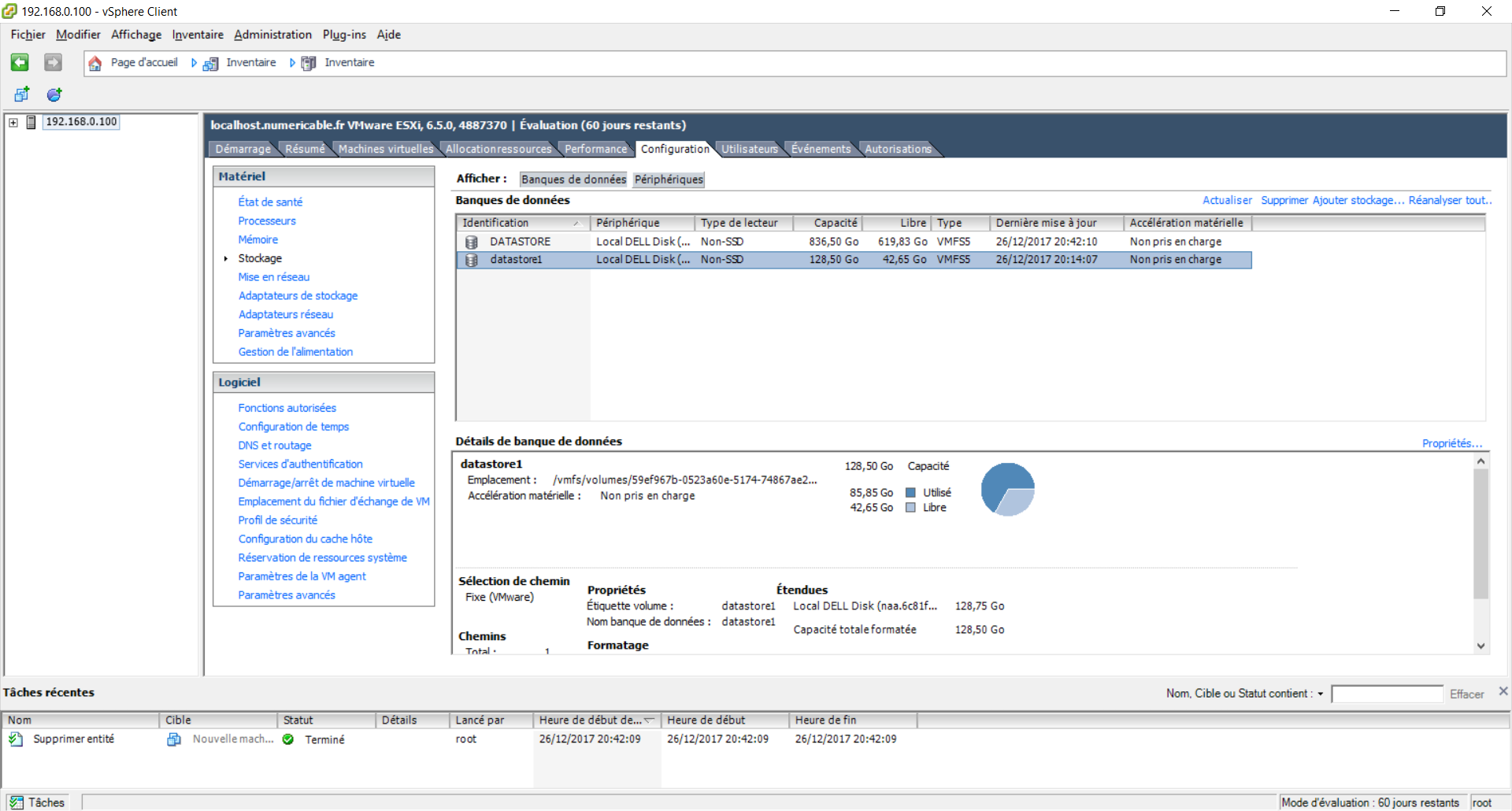
Task: Click the first Inventaire breadcrumb icon
Action: click(x=210, y=64)
